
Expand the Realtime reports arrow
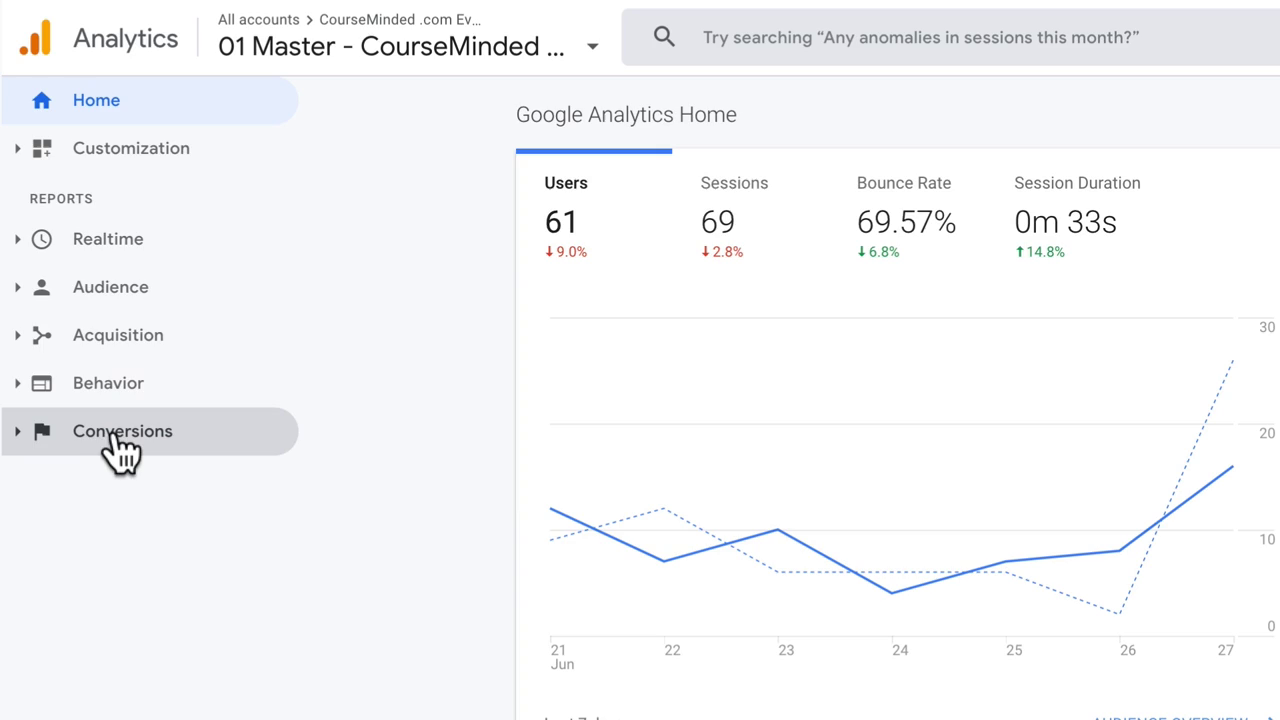pos(17,239)
